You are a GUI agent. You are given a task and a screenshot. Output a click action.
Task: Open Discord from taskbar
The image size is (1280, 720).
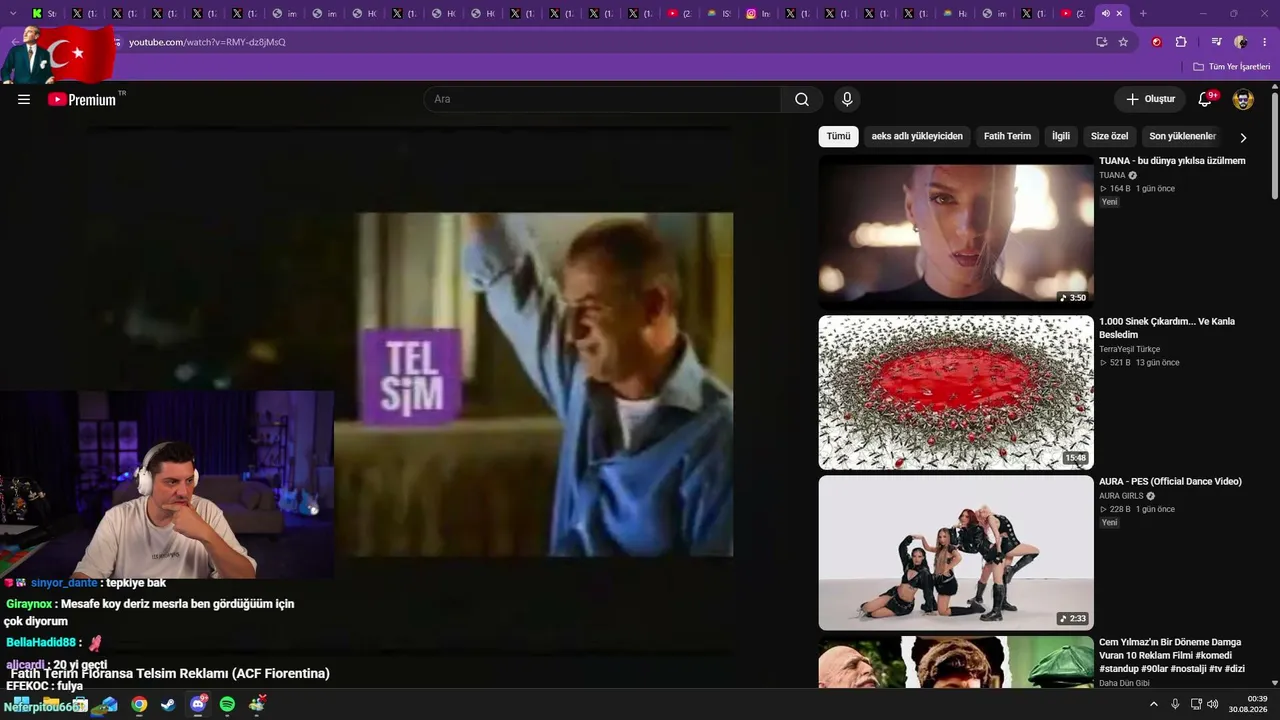198,705
